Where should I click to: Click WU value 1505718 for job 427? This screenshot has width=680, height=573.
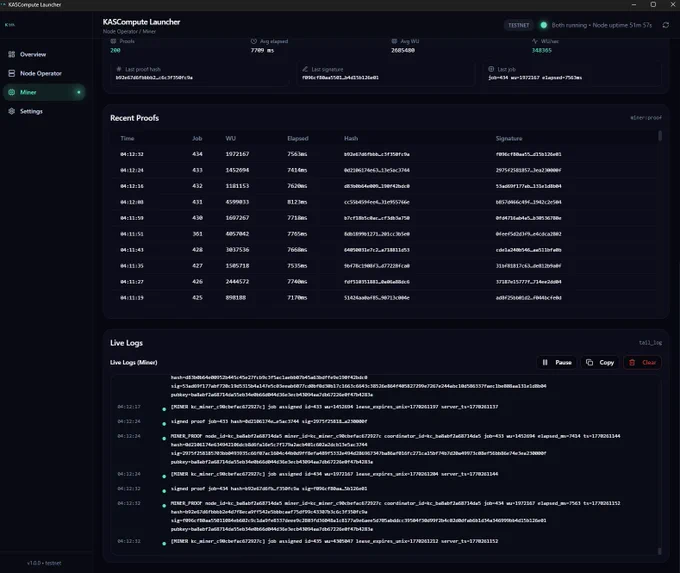point(237,266)
